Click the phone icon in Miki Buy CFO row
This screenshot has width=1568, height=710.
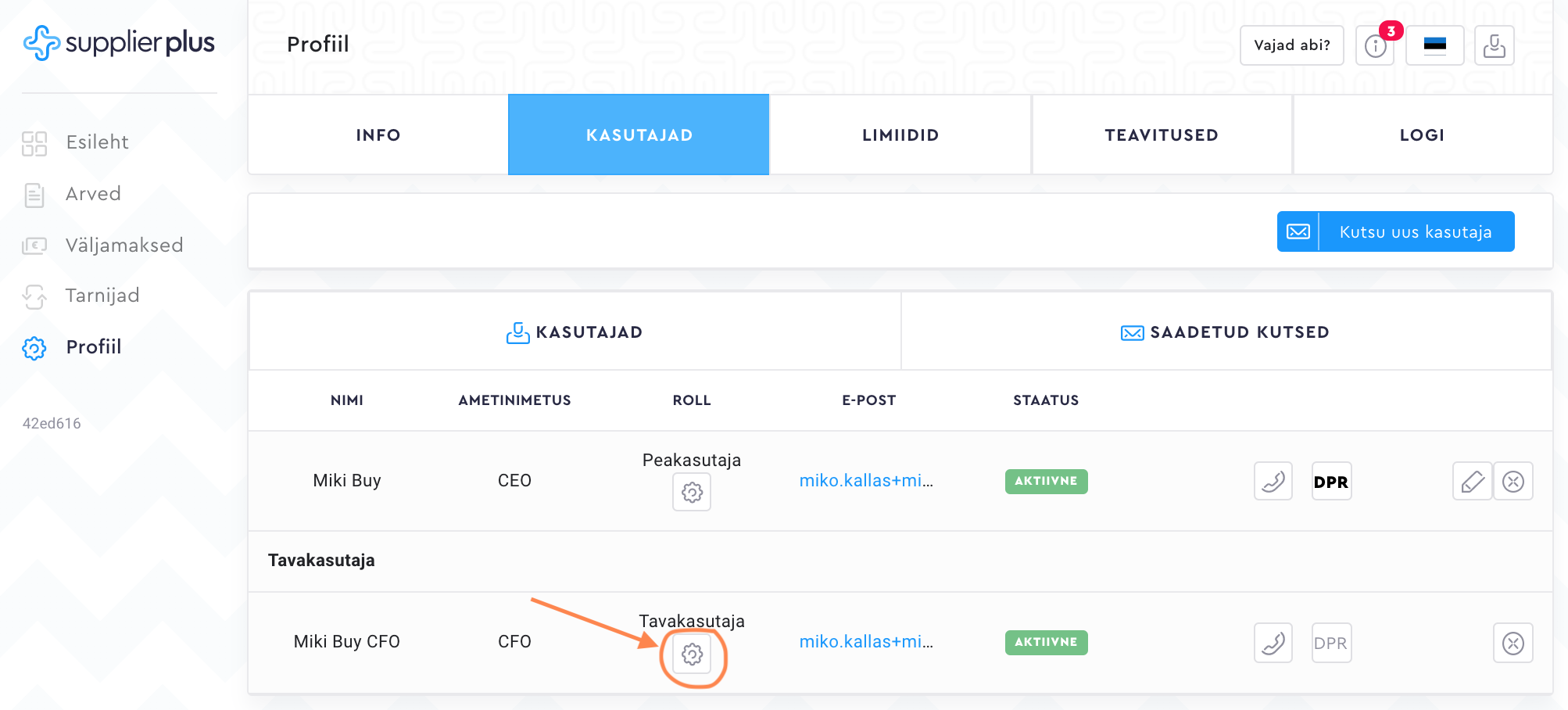point(1273,643)
